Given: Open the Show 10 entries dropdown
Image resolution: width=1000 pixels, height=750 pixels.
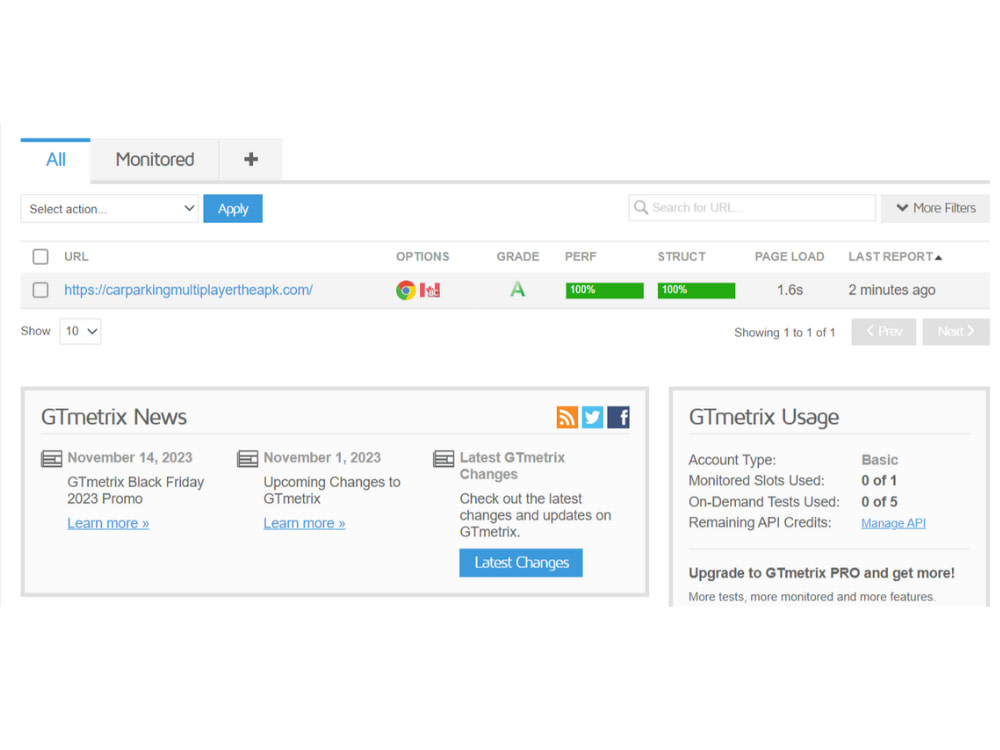Looking at the screenshot, I should (x=80, y=332).
